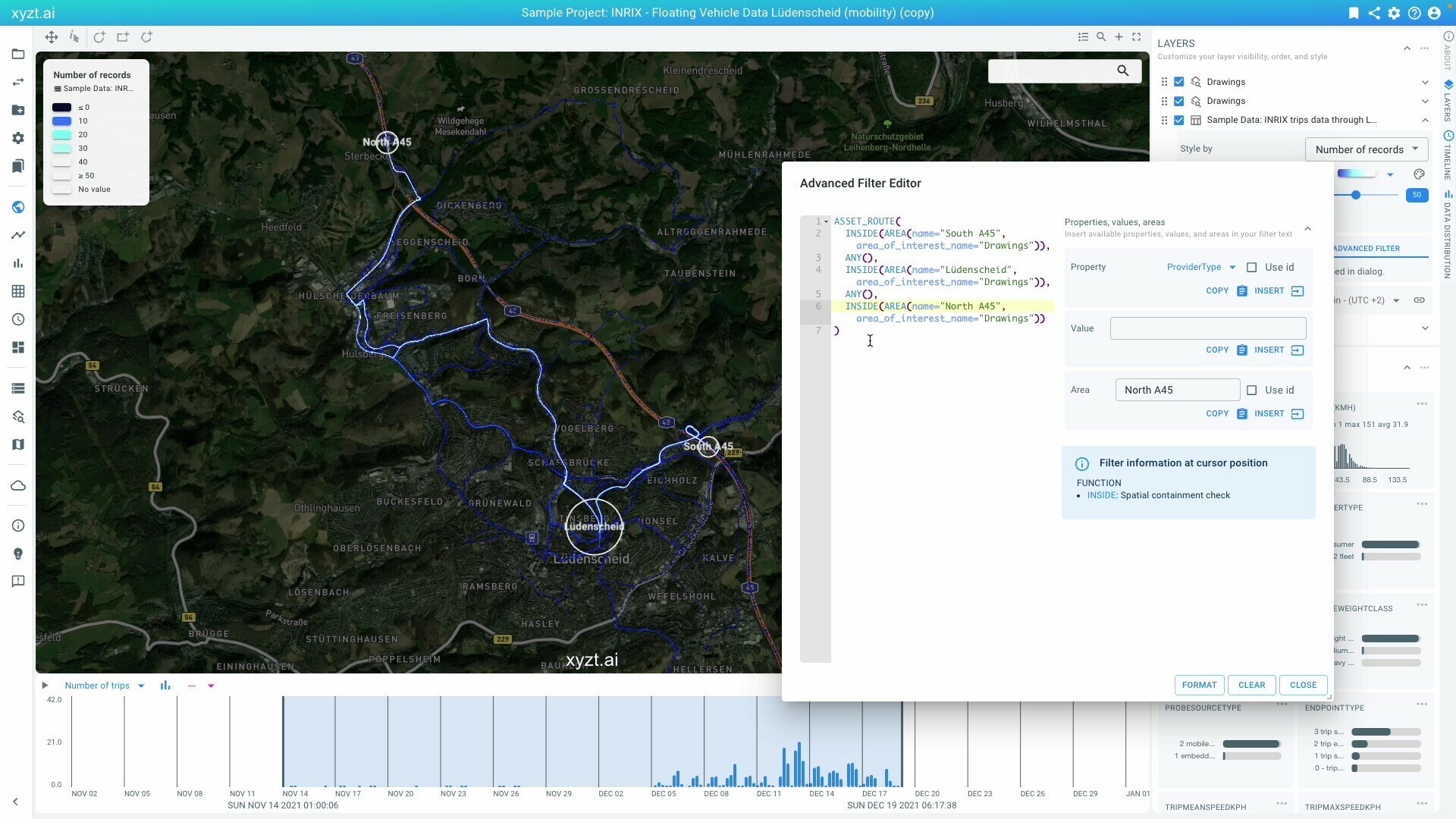Screen dimensions: 1456x819
Task: Open settings gear in left sidebar
Action: coord(18,138)
